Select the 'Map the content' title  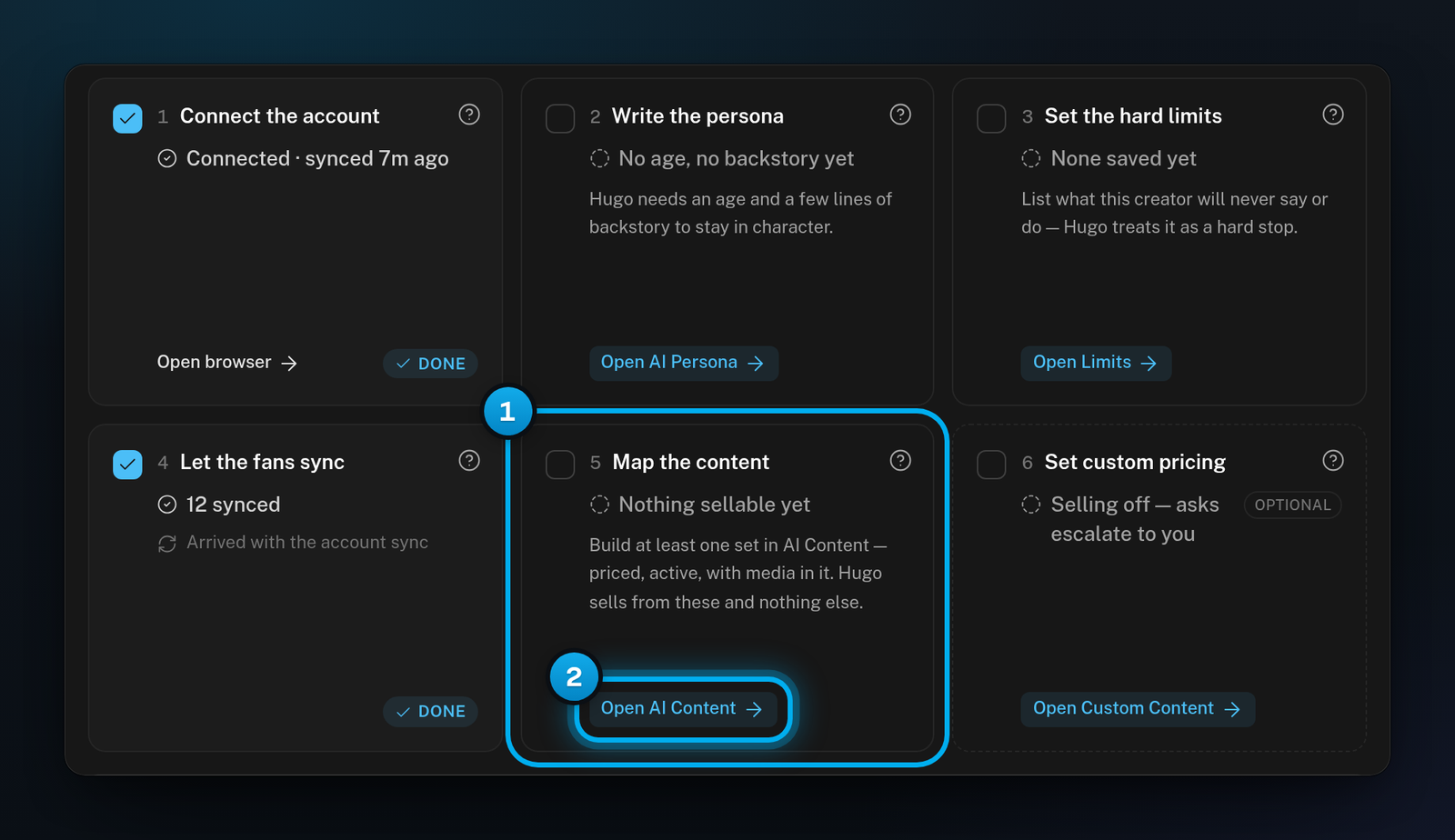tap(691, 463)
